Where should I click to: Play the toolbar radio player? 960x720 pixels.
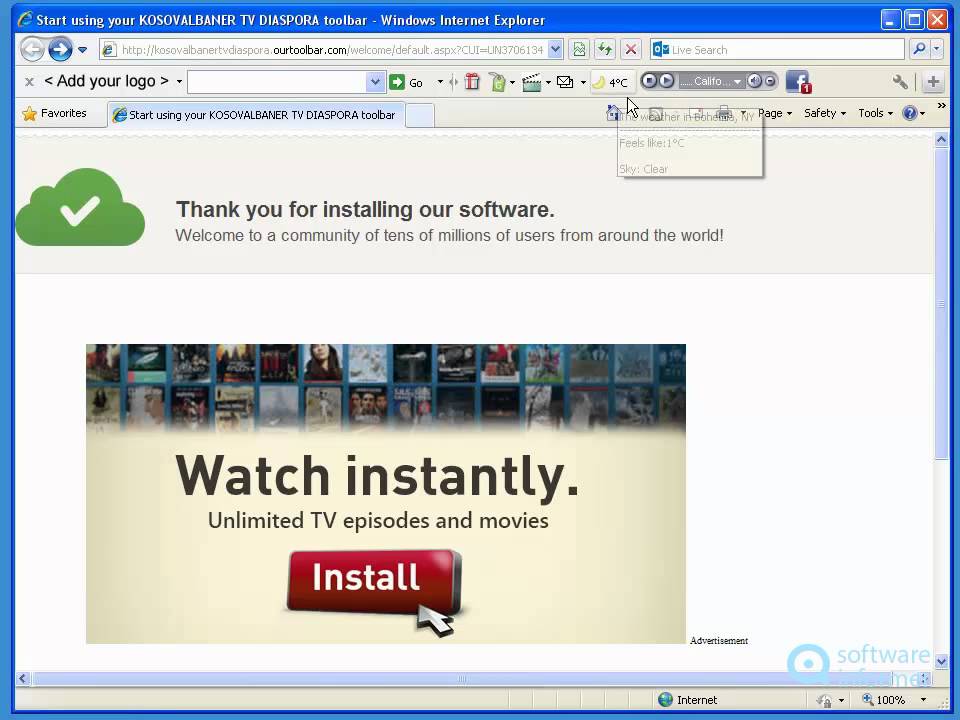[x=667, y=81]
